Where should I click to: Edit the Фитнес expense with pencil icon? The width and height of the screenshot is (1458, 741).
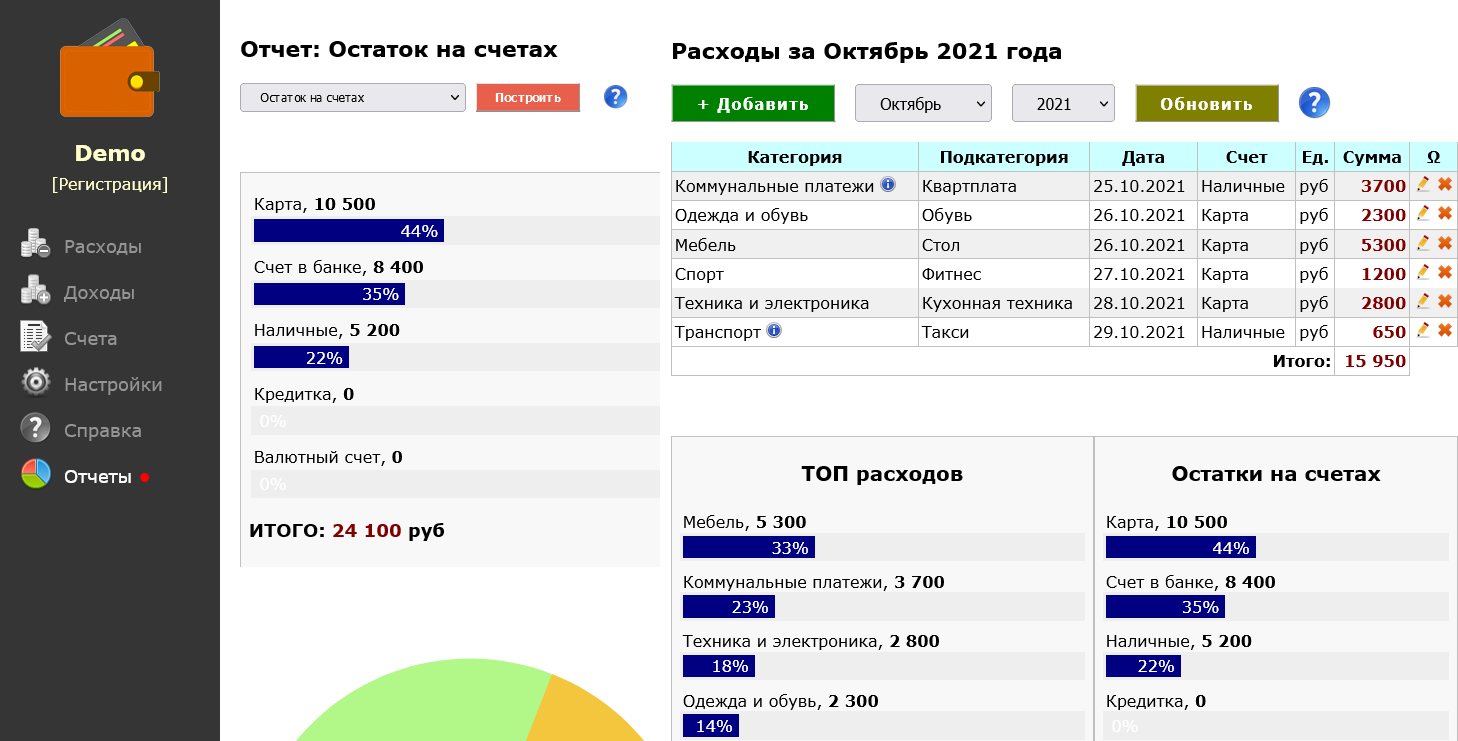tap(1423, 272)
